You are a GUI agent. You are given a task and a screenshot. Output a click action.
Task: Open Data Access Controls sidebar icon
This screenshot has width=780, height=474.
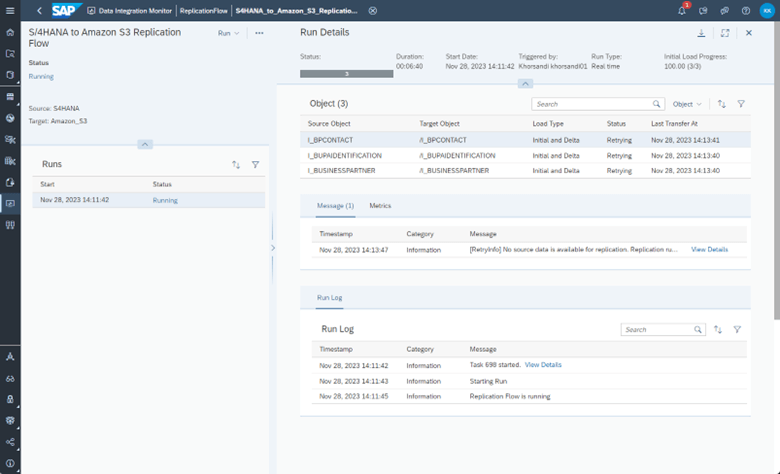(10, 182)
